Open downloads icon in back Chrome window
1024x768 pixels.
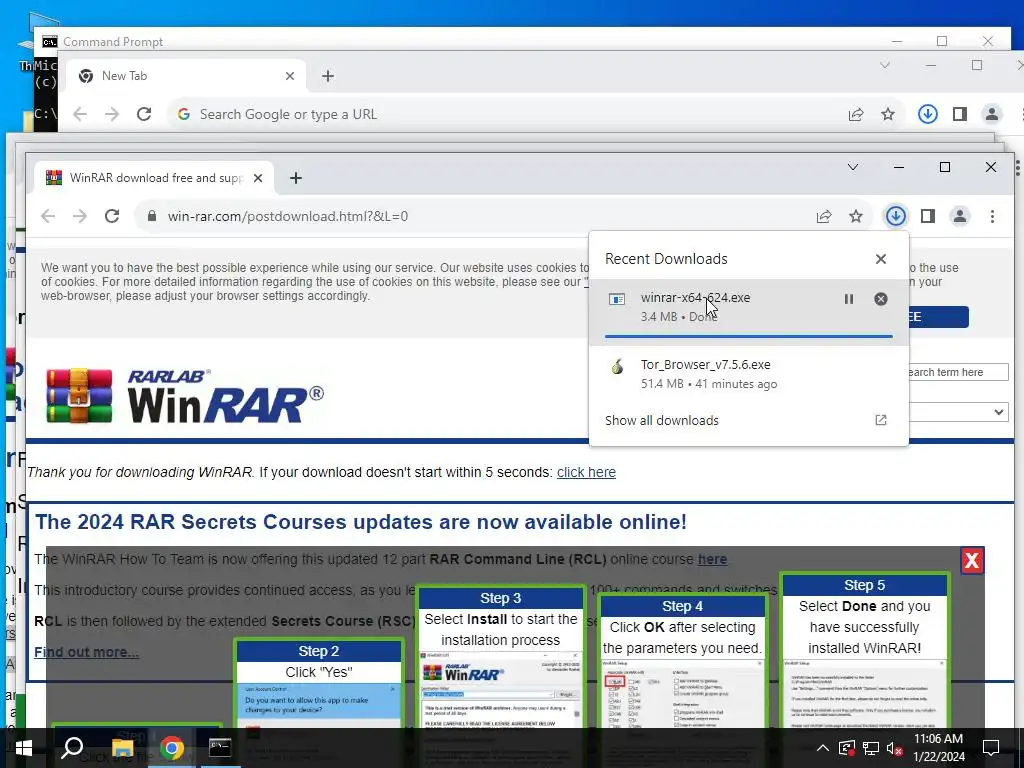click(927, 114)
